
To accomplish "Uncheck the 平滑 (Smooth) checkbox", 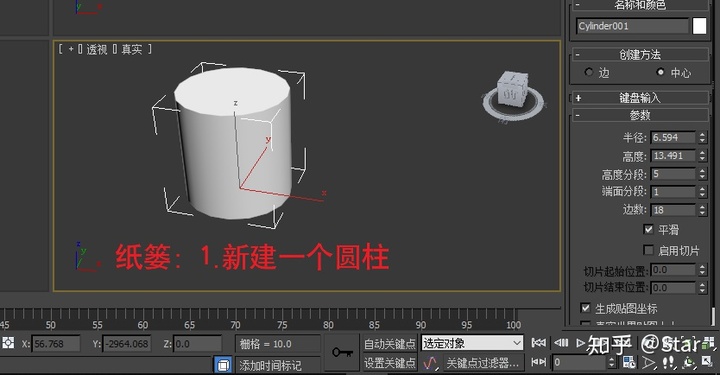I will [x=648, y=229].
